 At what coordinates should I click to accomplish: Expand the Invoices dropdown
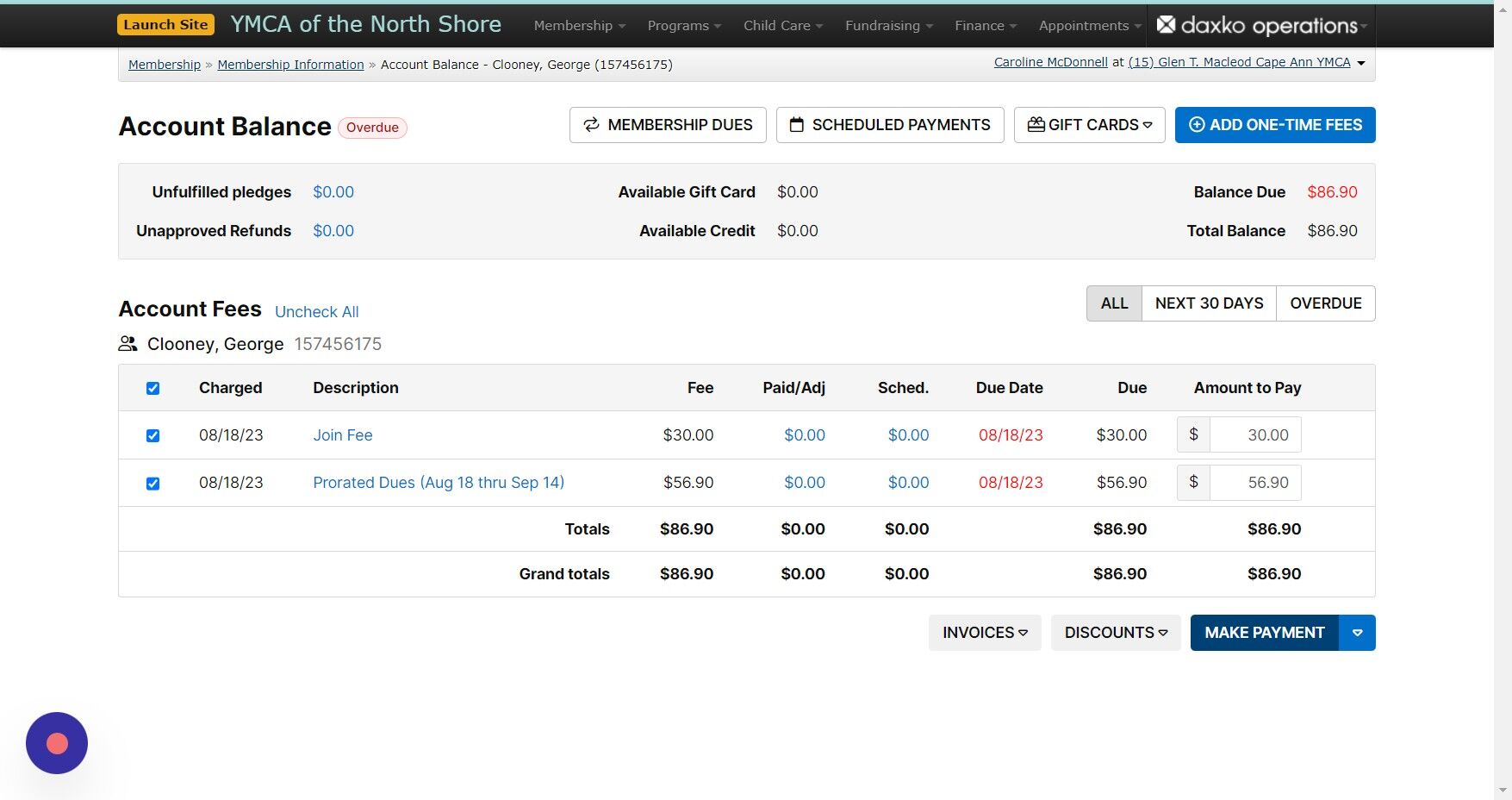click(x=984, y=632)
